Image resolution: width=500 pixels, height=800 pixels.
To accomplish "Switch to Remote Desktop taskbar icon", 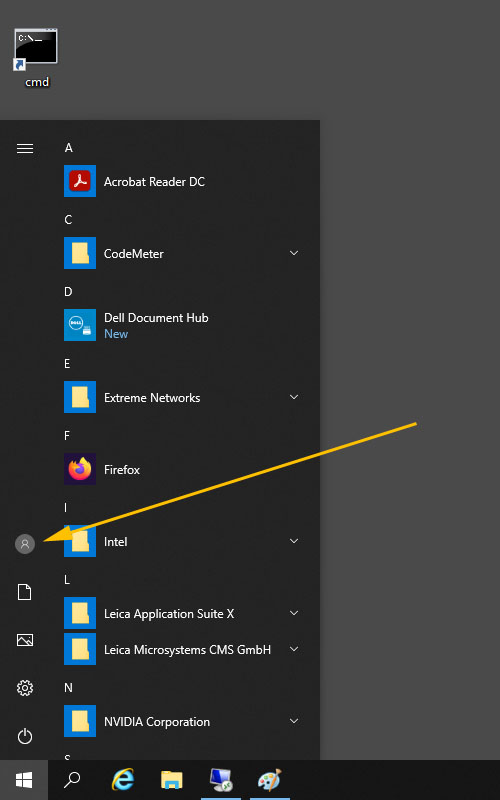I will [x=221, y=780].
